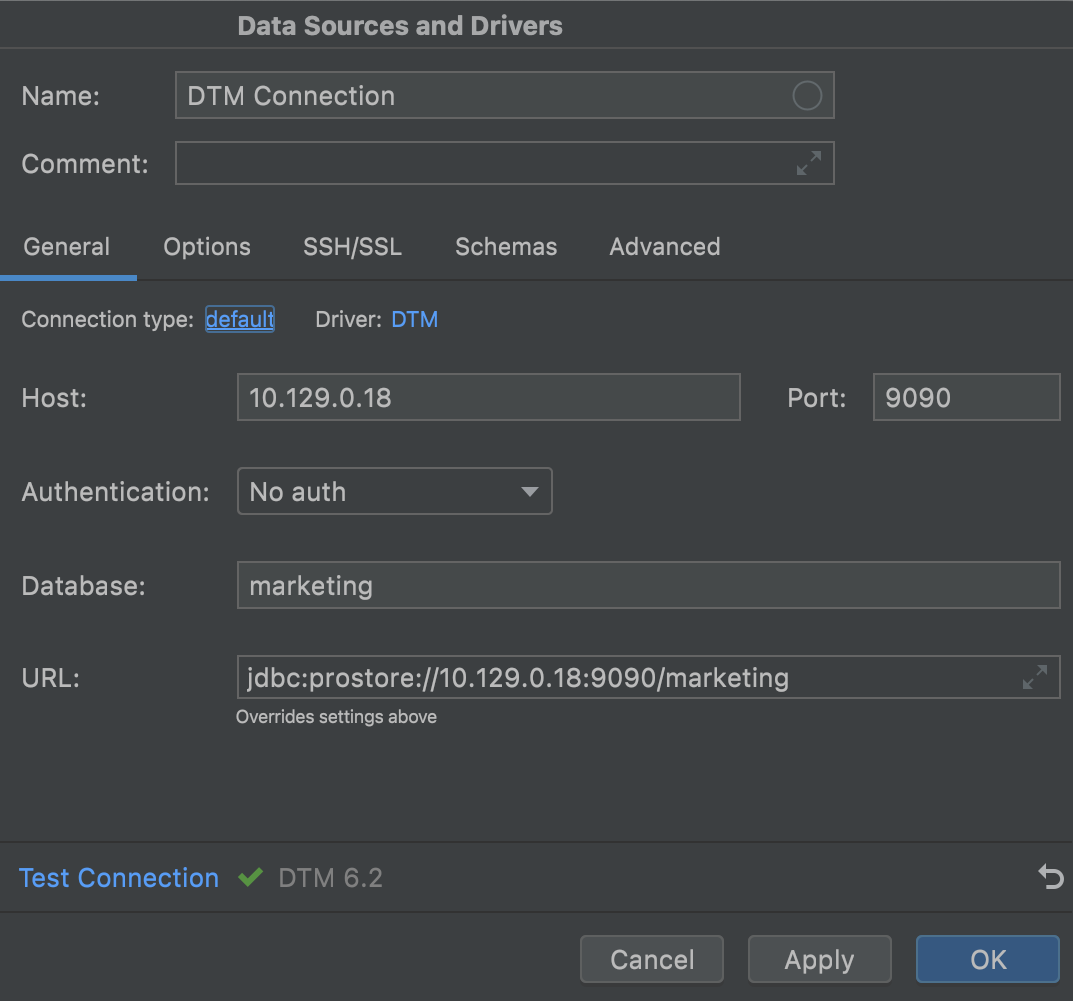Go to the Advanced tab
Image resolution: width=1073 pixels, height=1001 pixels.
click(665, 247)
